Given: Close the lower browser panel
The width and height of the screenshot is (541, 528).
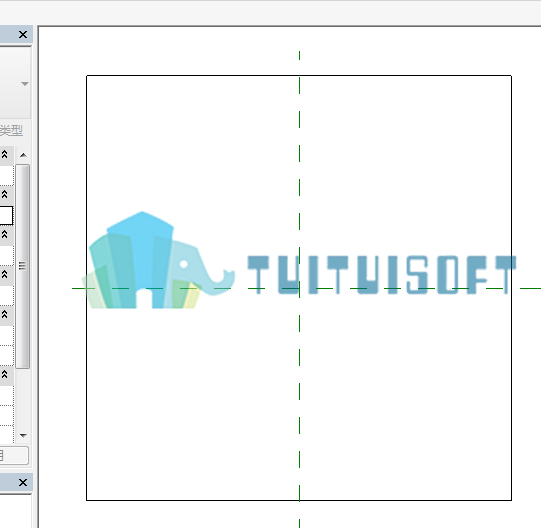Looking at the screenshot, I should pos(23,482).
